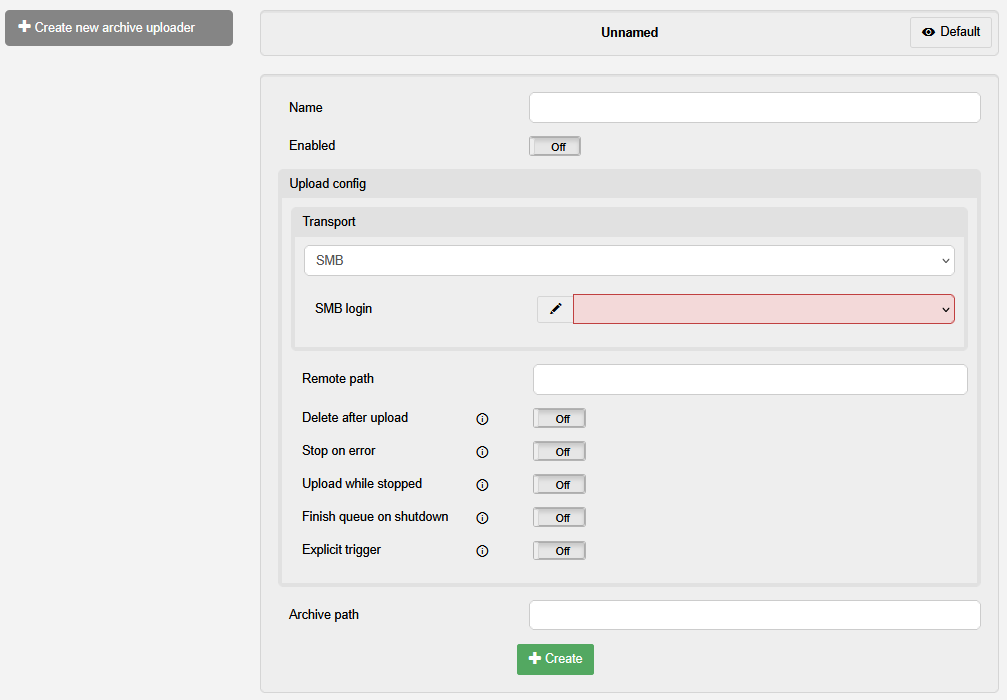This screenshot has height=700, width=1007.
Task: Toggle the Default eye visibility button
Action: coord(950,32)
